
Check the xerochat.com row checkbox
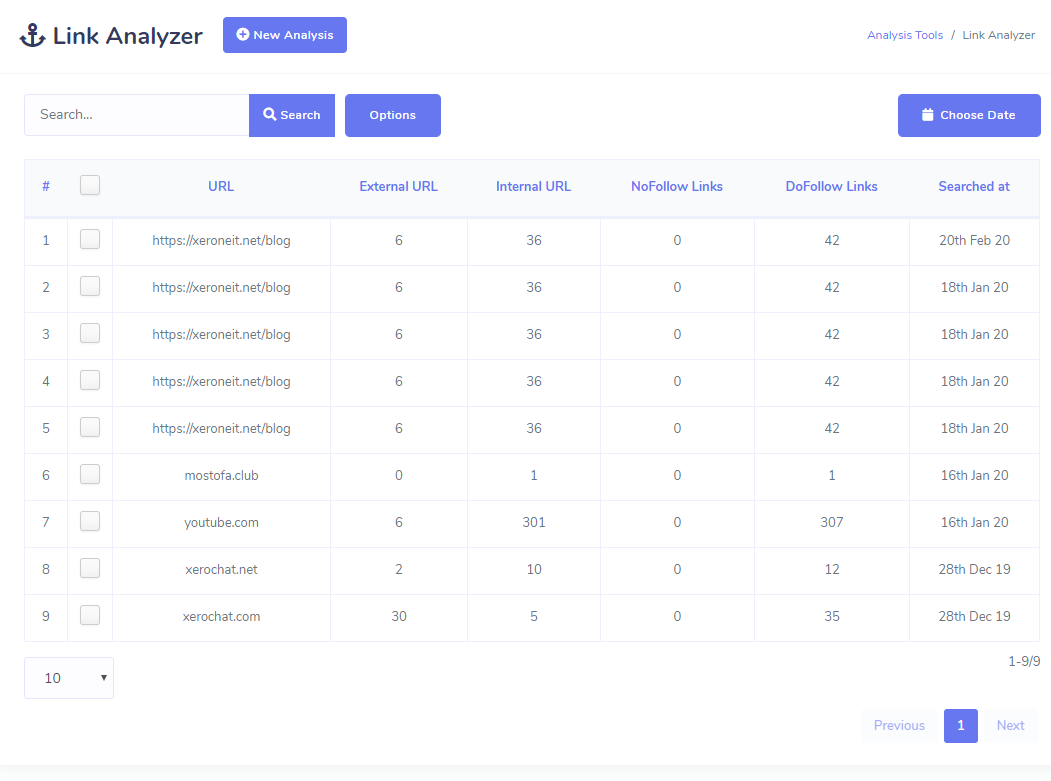90,615
